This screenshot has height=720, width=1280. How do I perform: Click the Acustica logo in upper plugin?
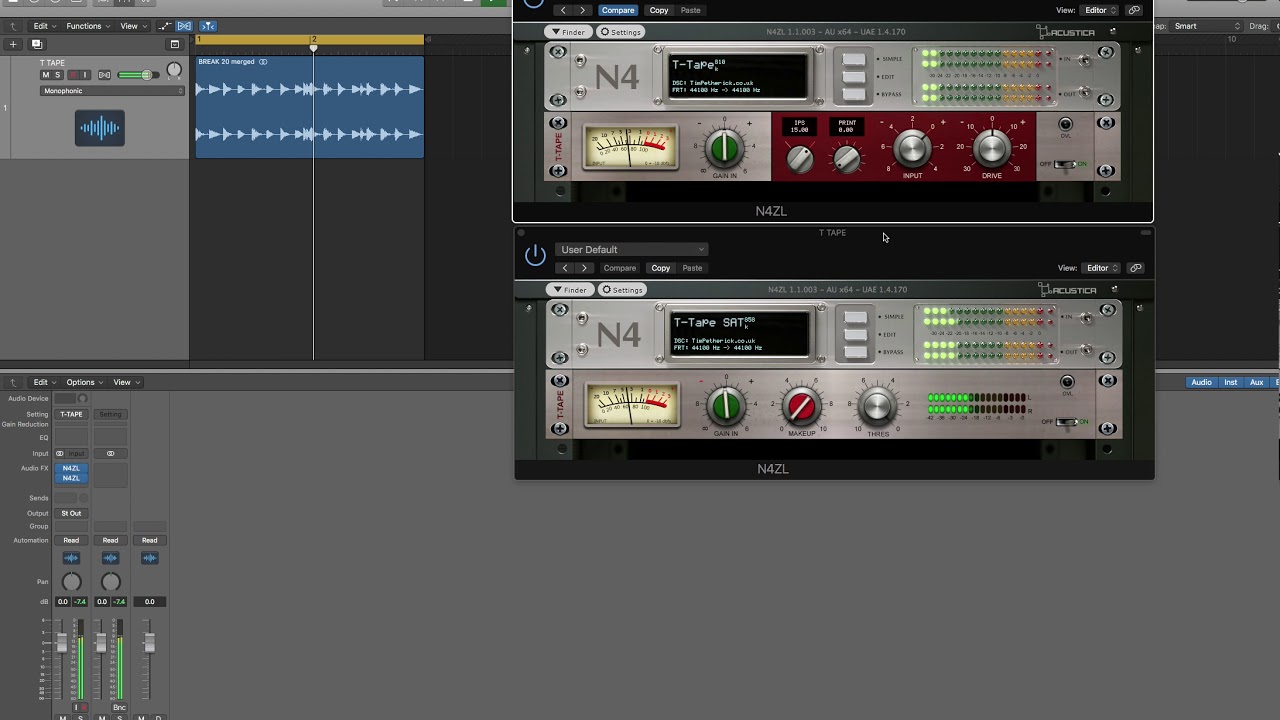[x=1066, y=32]
